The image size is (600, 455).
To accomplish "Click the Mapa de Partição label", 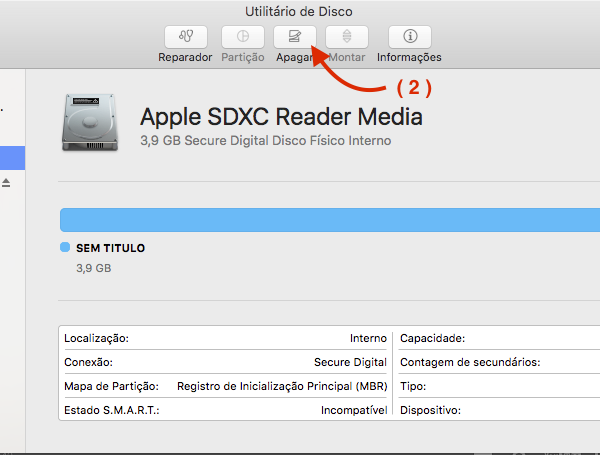I will click(111, 386).
